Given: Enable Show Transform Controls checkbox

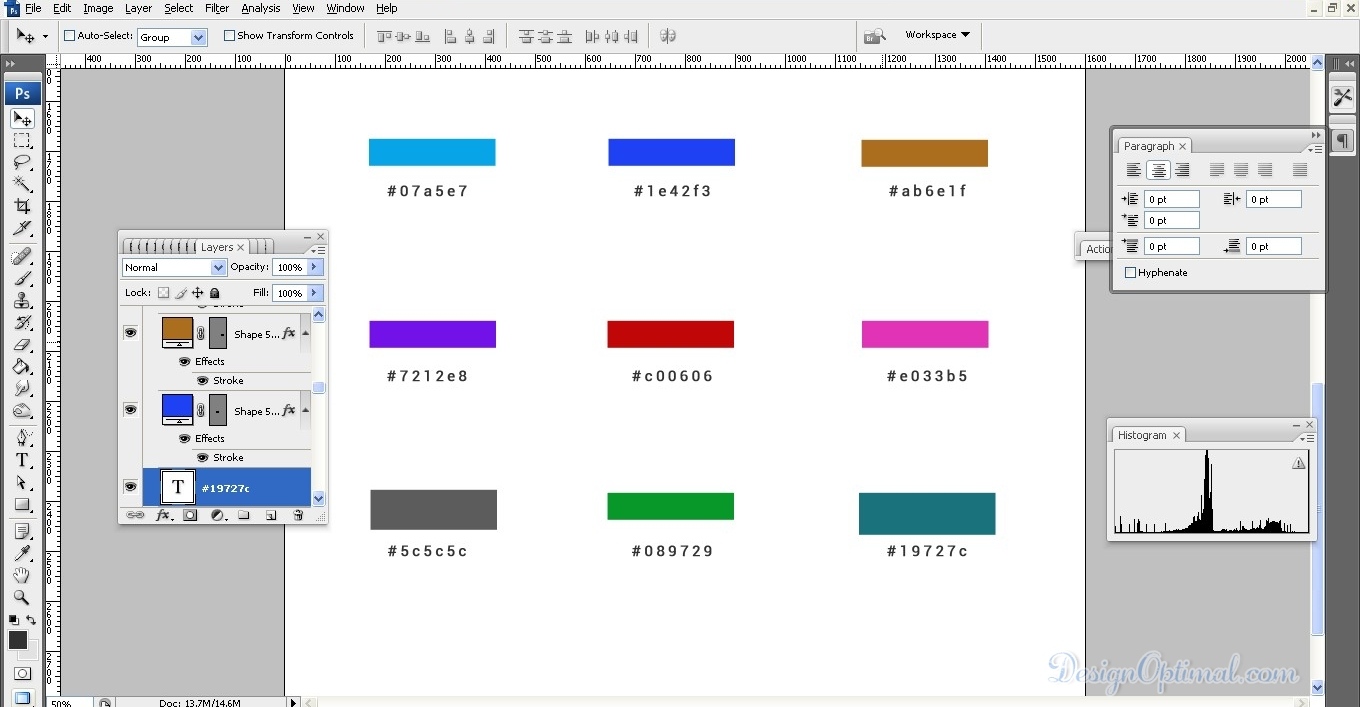Looking at the screenshot, I should click(x=229, y=35).
